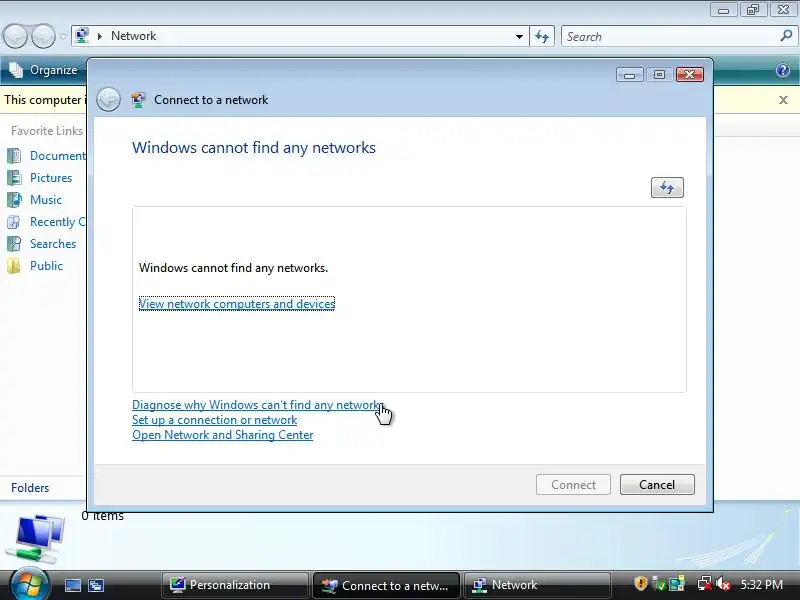
Task: Dismiss the information bar with X
Action: [x=783, y=100]
